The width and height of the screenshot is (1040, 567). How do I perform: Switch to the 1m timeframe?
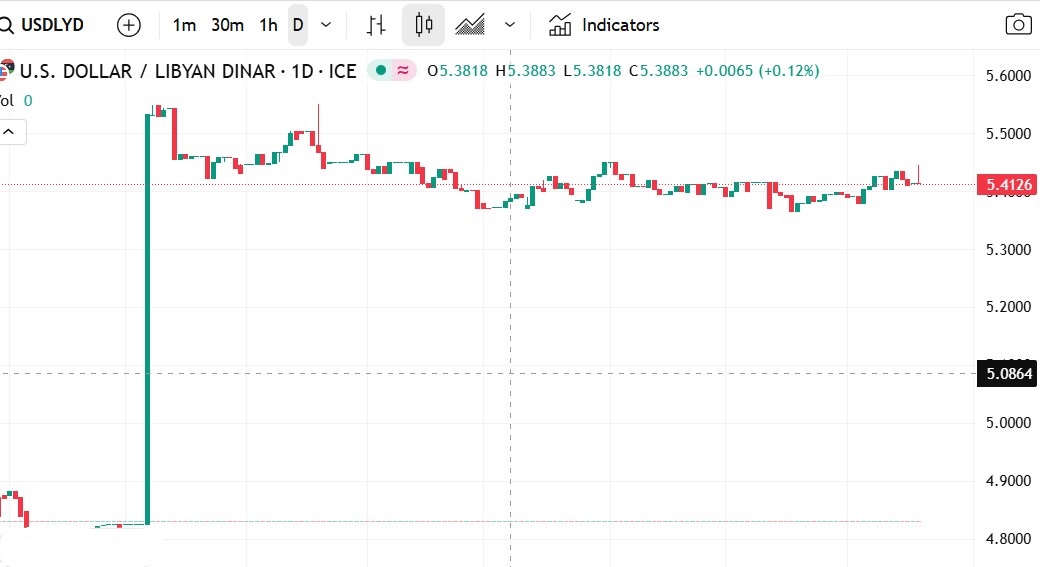point(184,25)
